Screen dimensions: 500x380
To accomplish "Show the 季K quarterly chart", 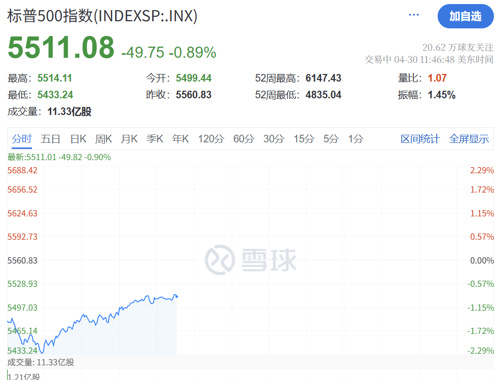I will (155, 139).
